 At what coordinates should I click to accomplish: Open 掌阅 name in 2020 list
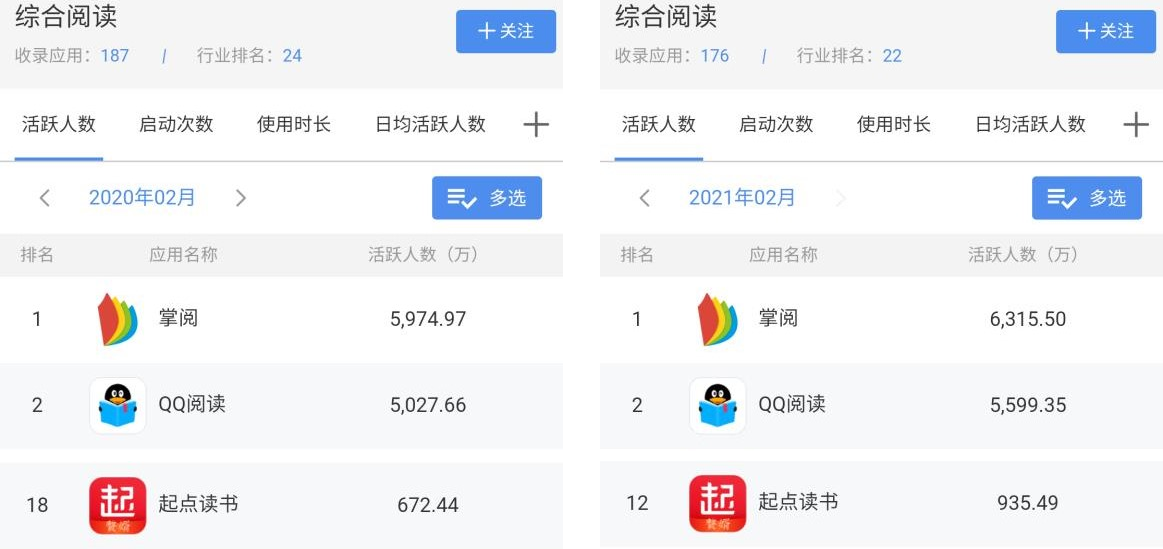pyautogui.click(x=178, y=318)
